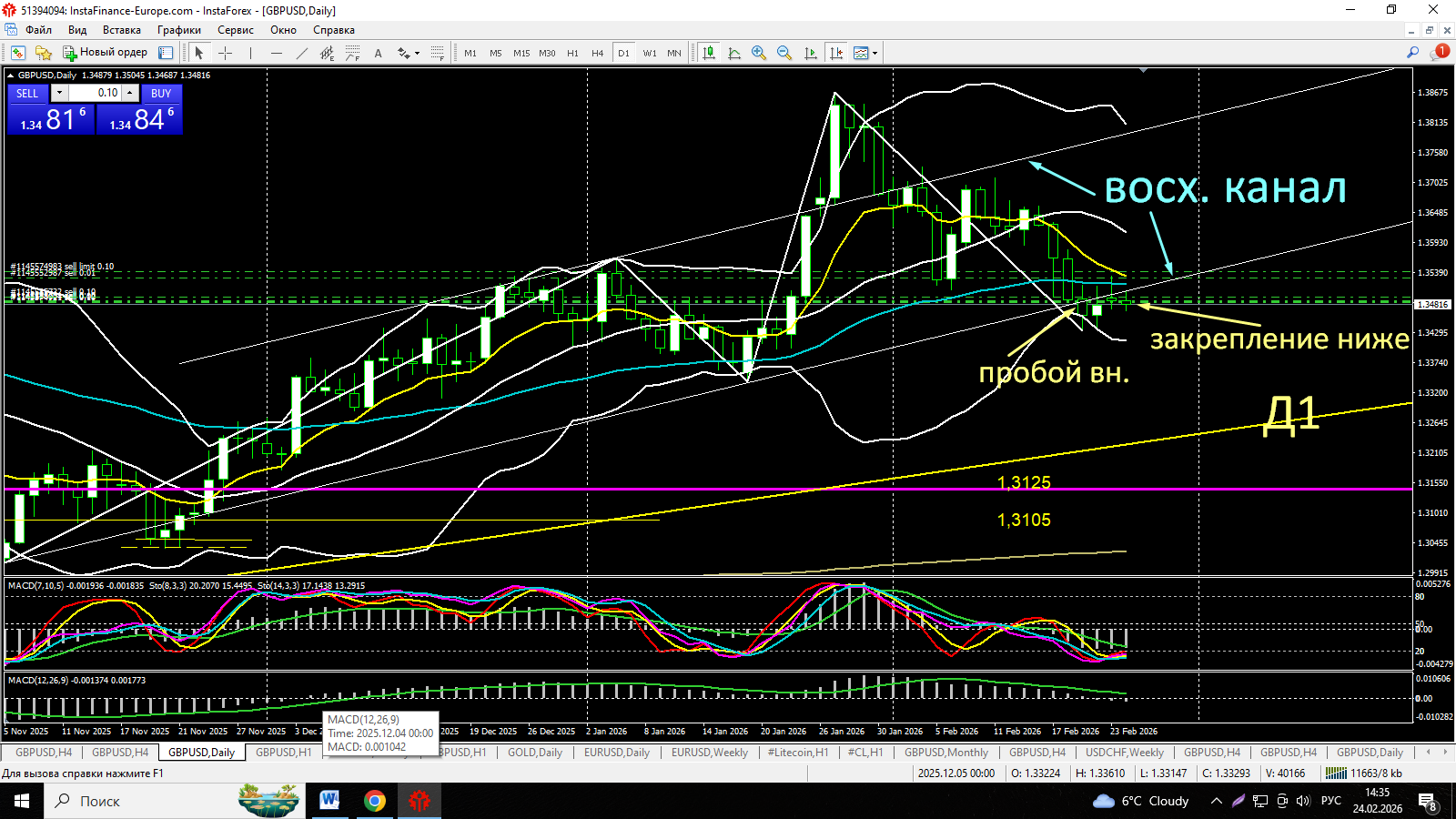Open Google Chrome from the taskbar

pos(374,801)
